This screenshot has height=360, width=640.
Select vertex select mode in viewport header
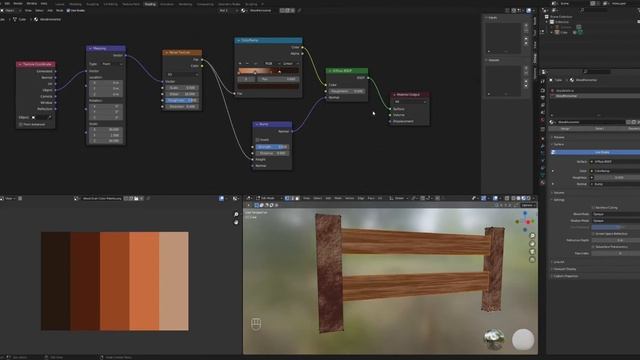[287, 198]
